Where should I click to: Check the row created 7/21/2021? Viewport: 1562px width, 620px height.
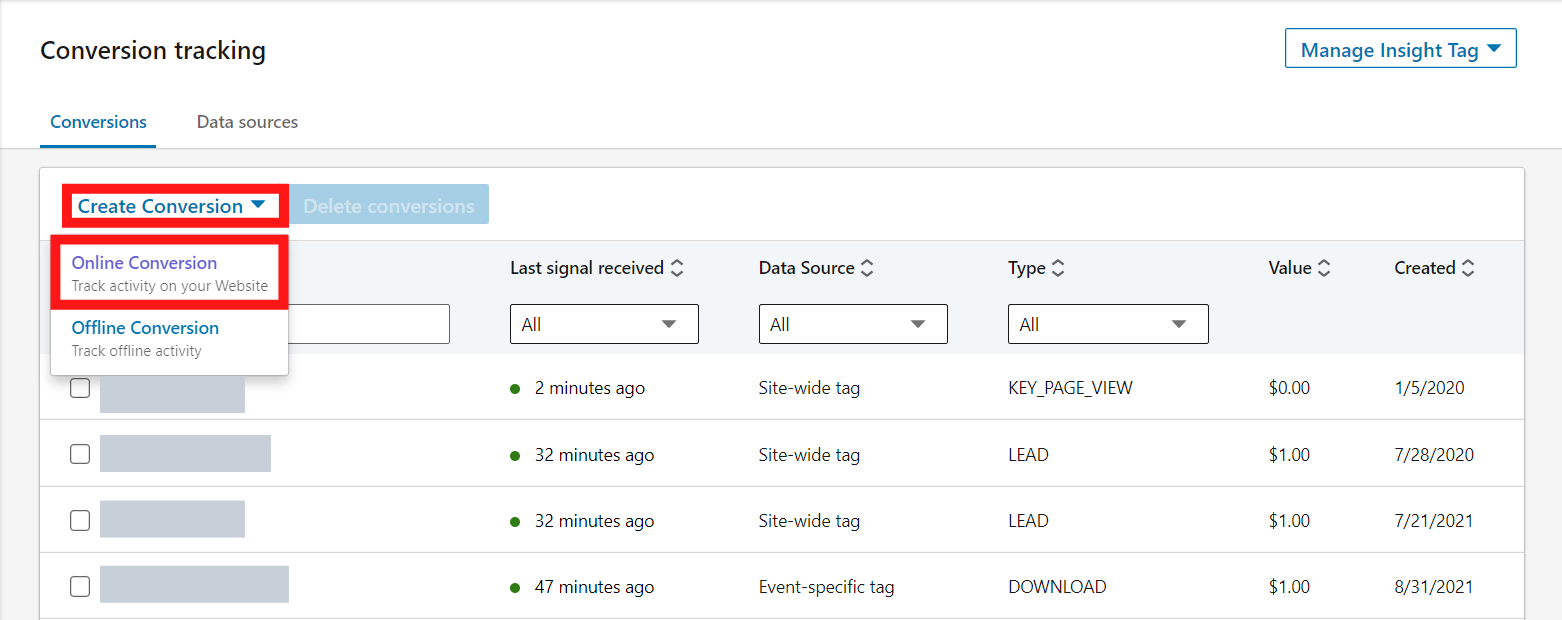tap(80, 520)
